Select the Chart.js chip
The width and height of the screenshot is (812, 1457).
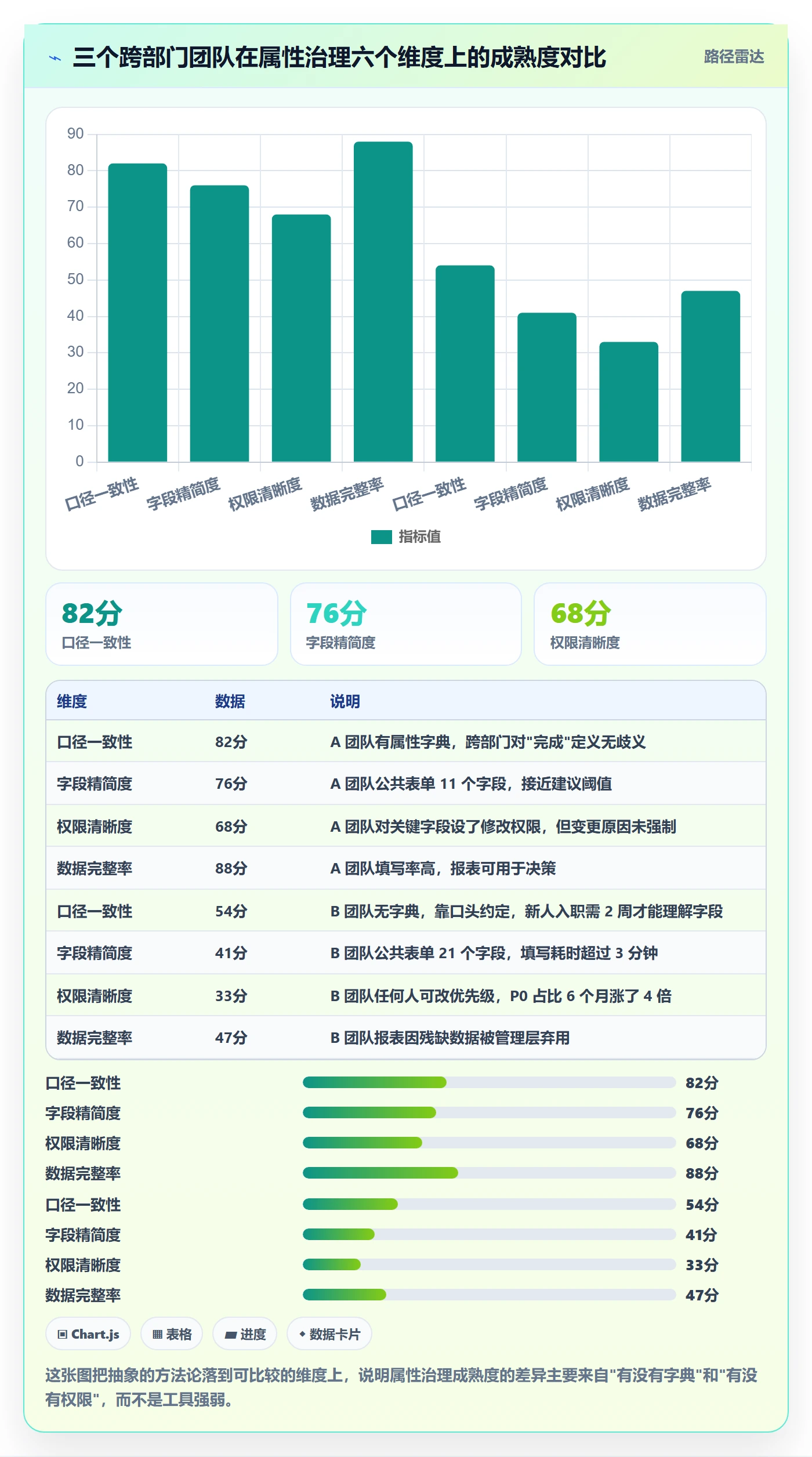click(x=88, y=1334)
